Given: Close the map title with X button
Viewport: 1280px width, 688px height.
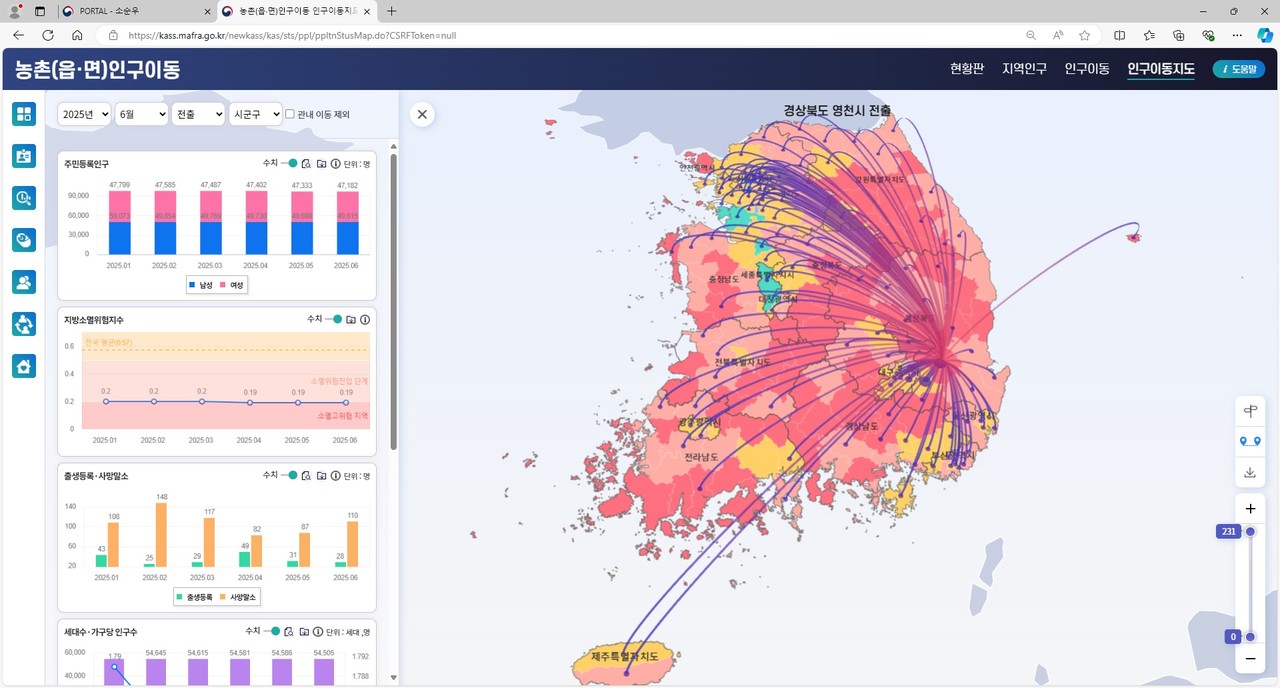Looking at the screenshot, I should click(422, 114).
